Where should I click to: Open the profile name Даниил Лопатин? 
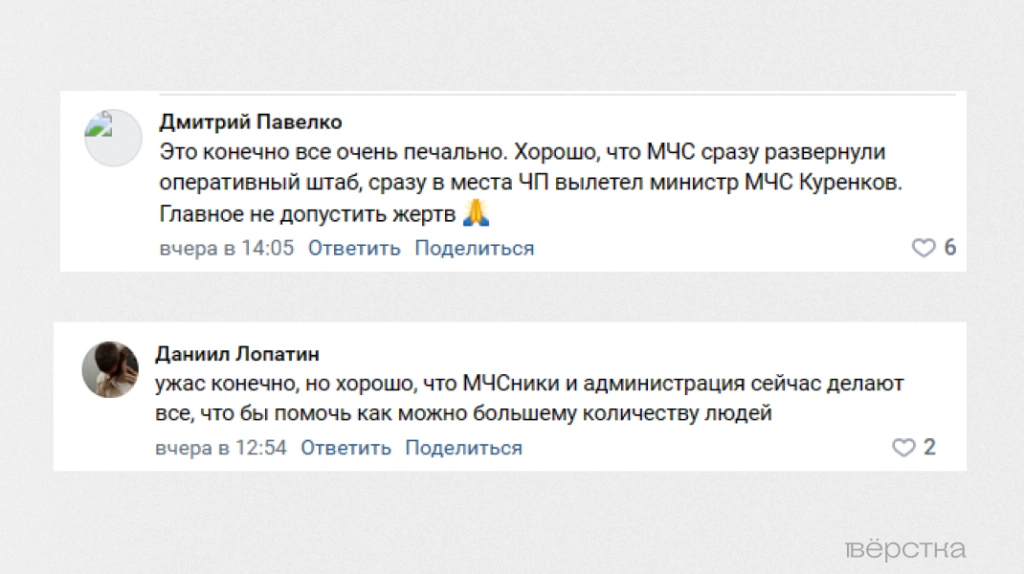tap(237, 354)
